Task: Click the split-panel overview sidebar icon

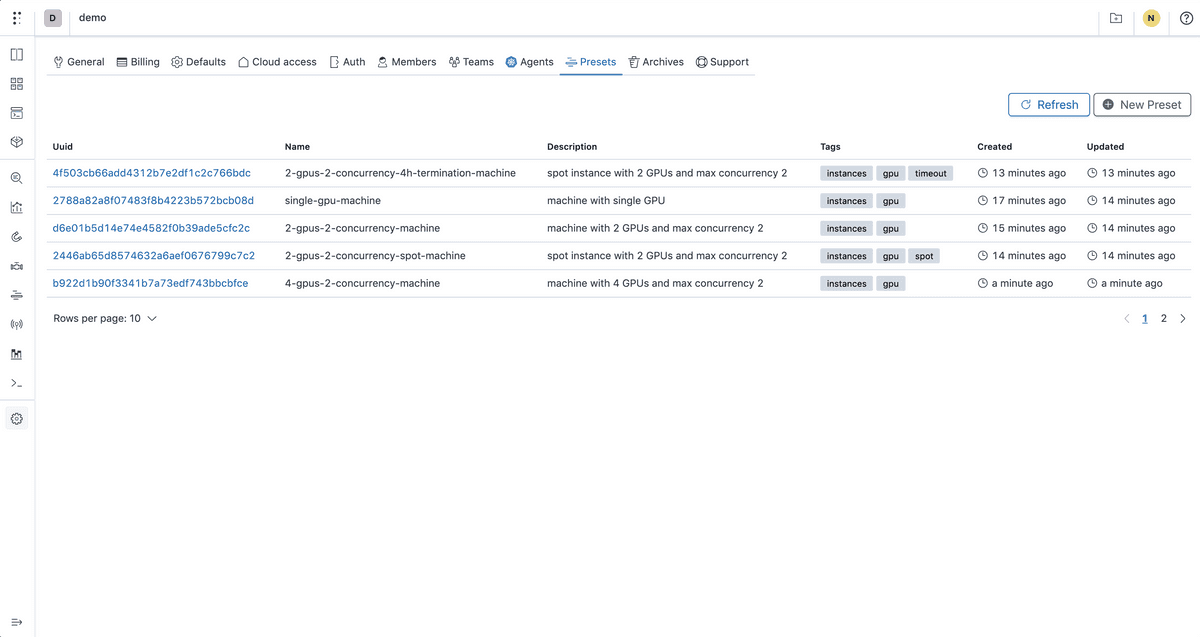Action: [x=17, y=55]
